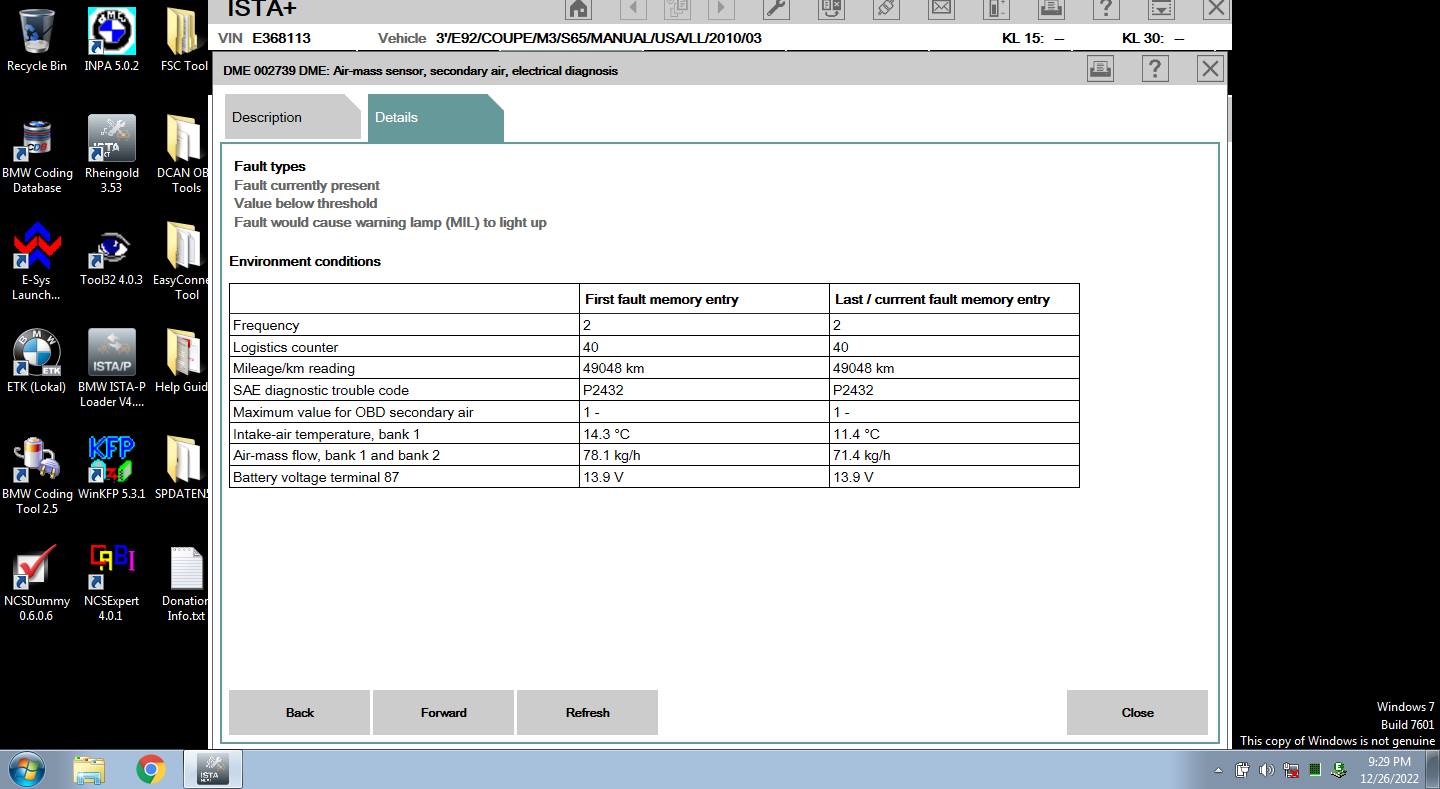Open the Donation Info.txt file

tap(186, 583)
